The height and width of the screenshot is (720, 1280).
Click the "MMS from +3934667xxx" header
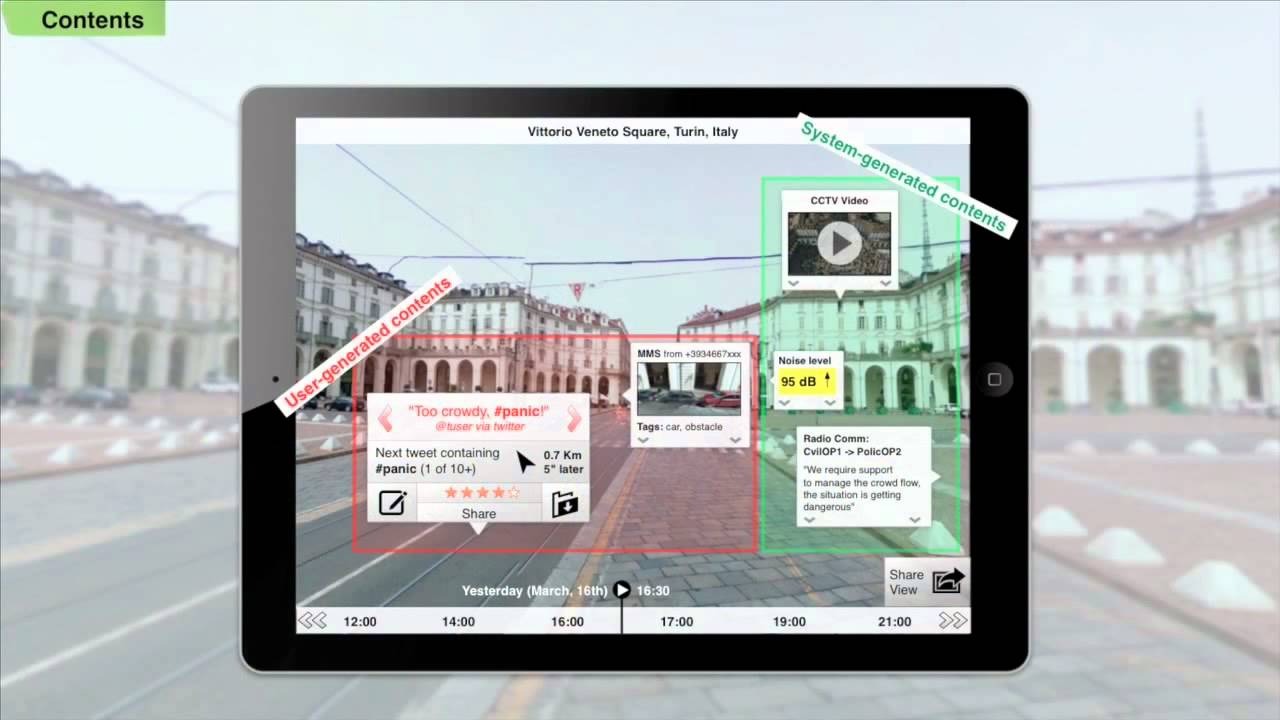click(x=689, y=354)
